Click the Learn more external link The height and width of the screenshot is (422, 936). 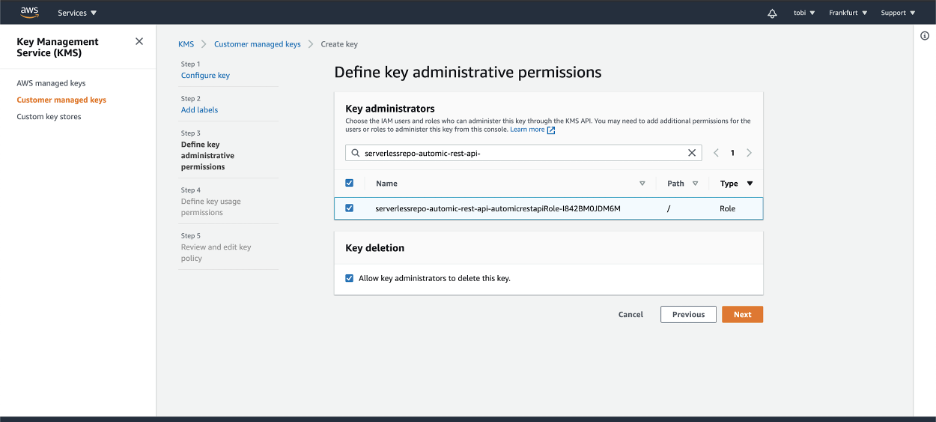point(532,130)
